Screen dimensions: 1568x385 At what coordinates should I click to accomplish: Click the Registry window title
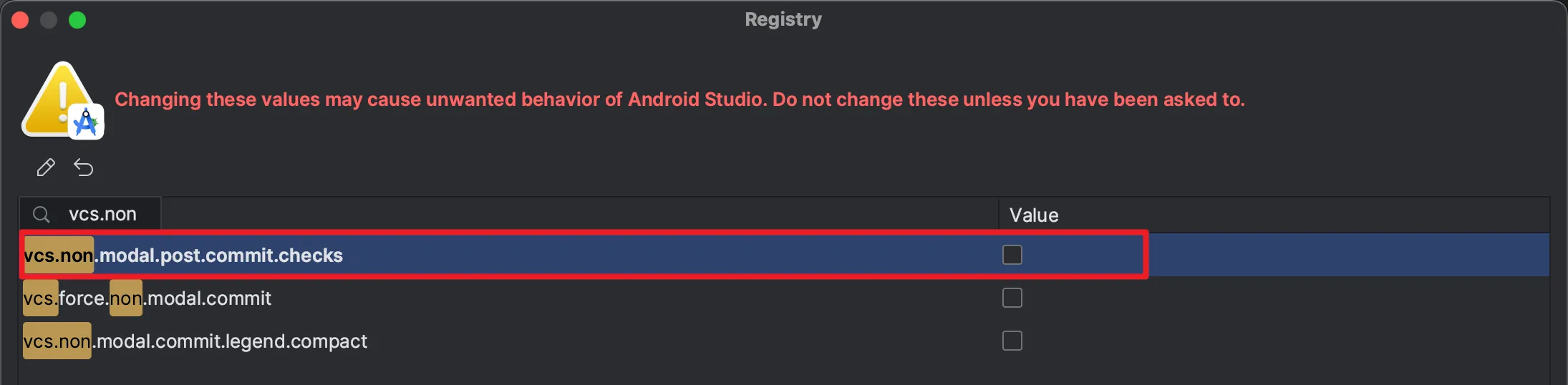783,19
